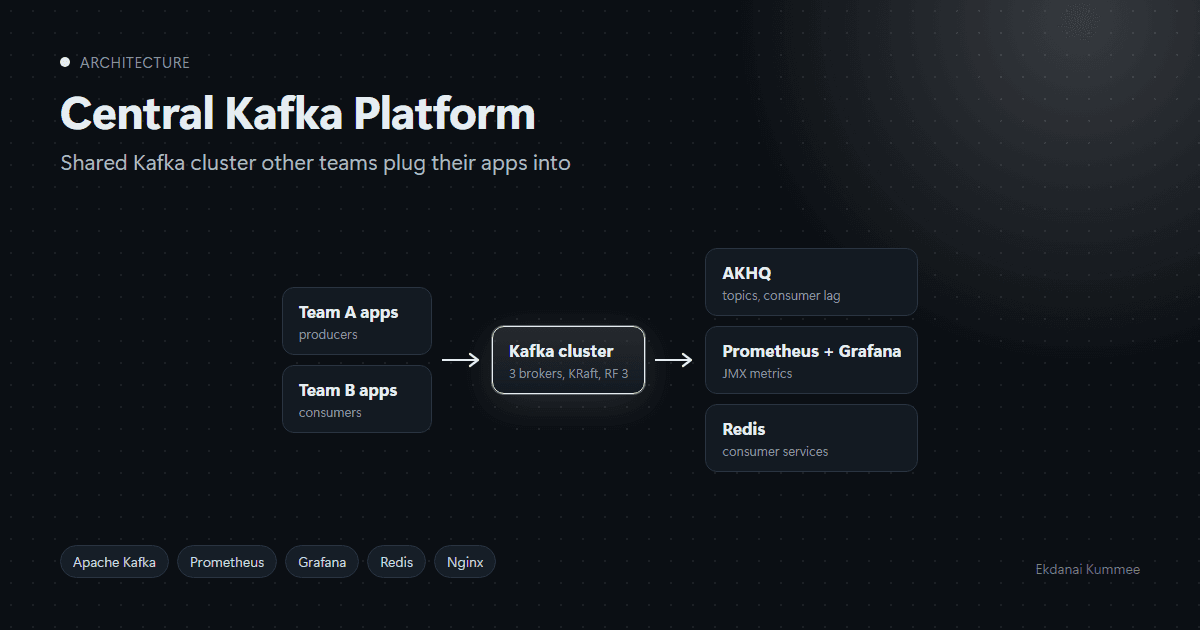Choose the Redis tag pill
The image size is (1200, 630).
click(397, 562)
